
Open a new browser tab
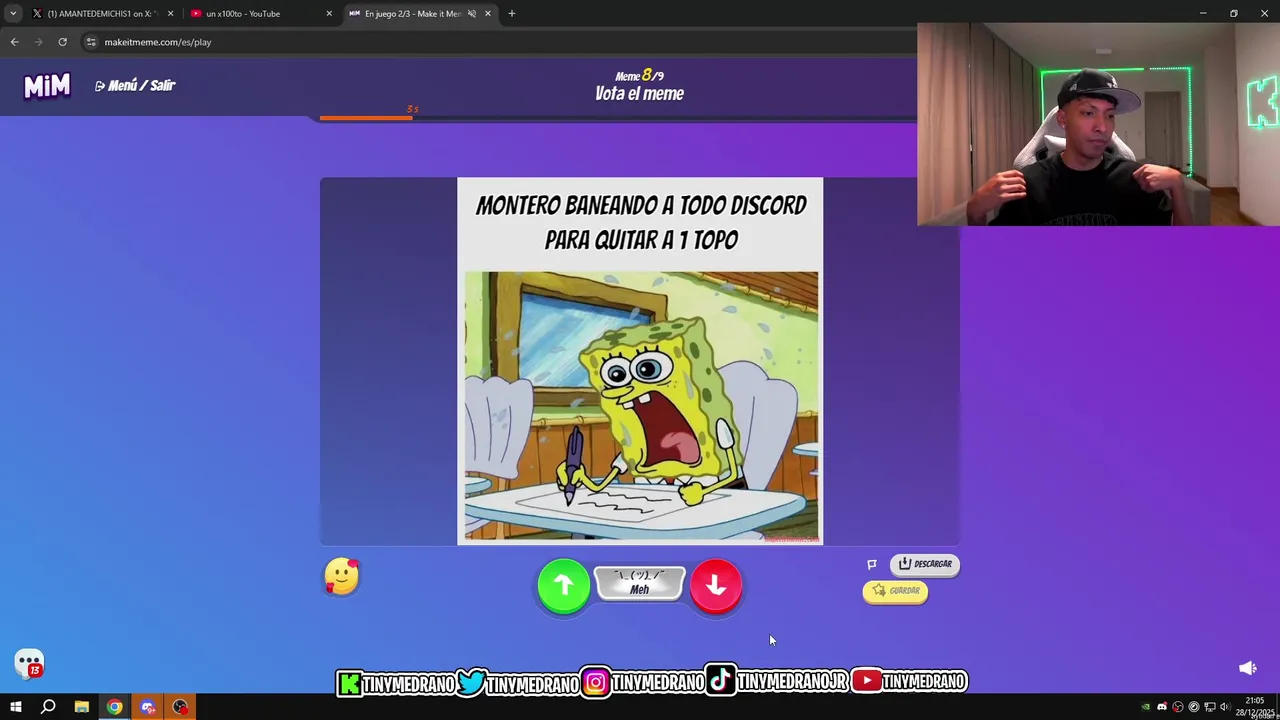point(512,14)
